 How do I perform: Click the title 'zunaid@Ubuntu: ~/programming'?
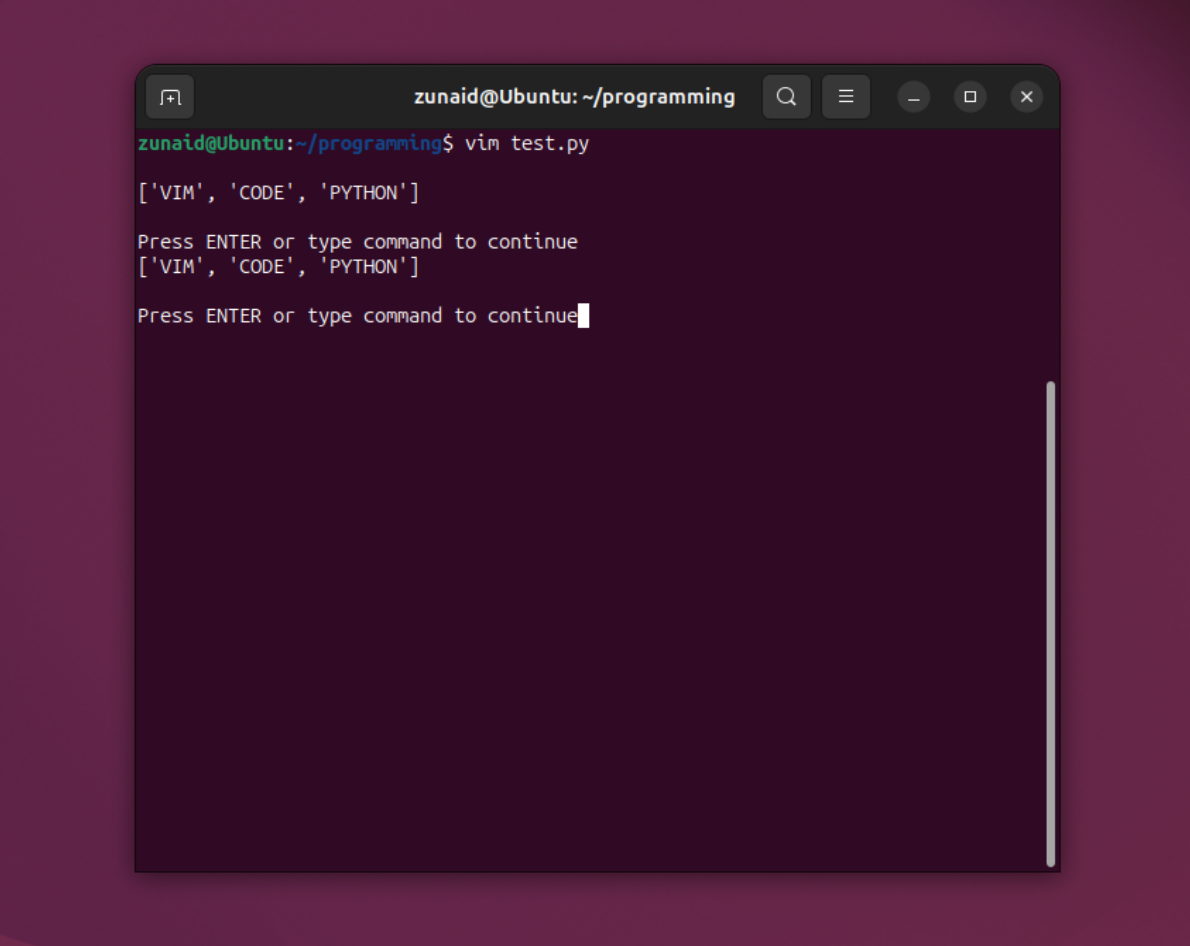point(575,97)
